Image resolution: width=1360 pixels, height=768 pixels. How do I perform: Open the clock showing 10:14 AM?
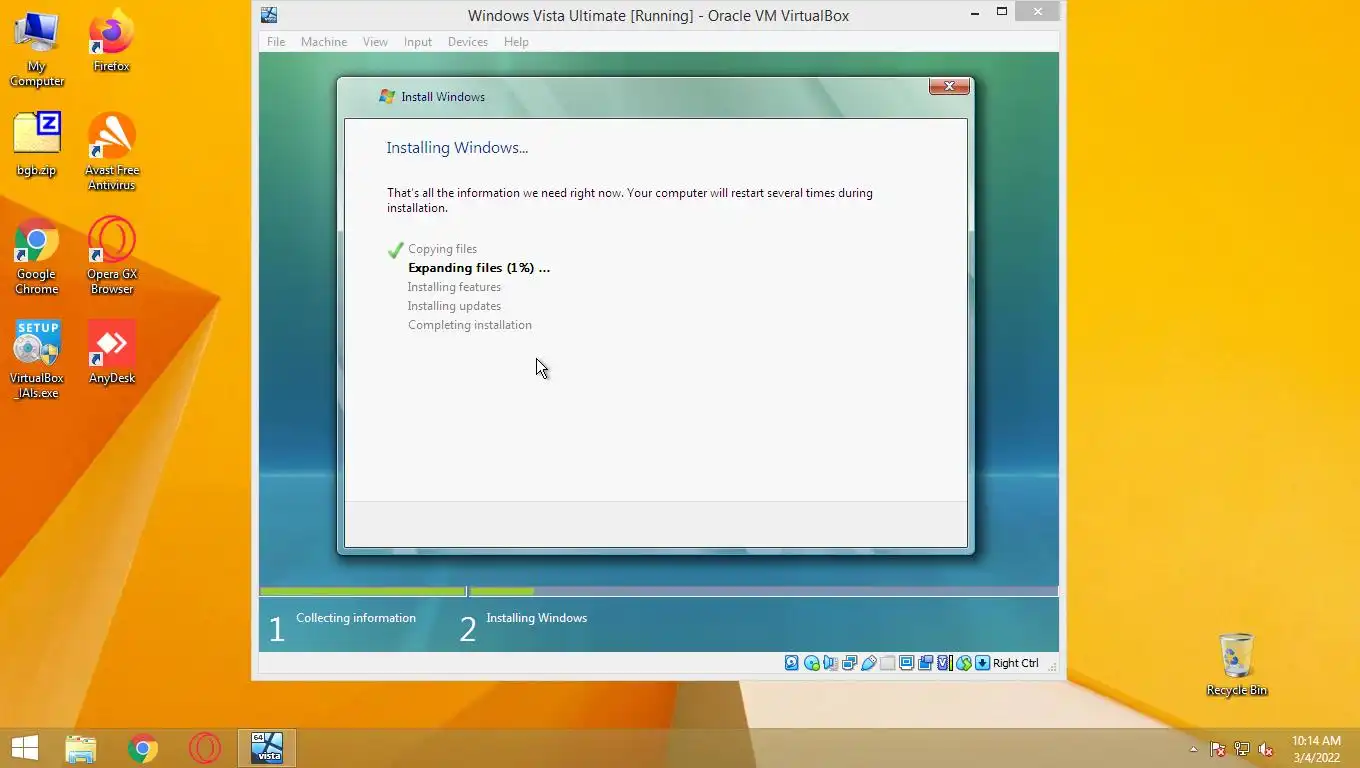point(1316,749)
